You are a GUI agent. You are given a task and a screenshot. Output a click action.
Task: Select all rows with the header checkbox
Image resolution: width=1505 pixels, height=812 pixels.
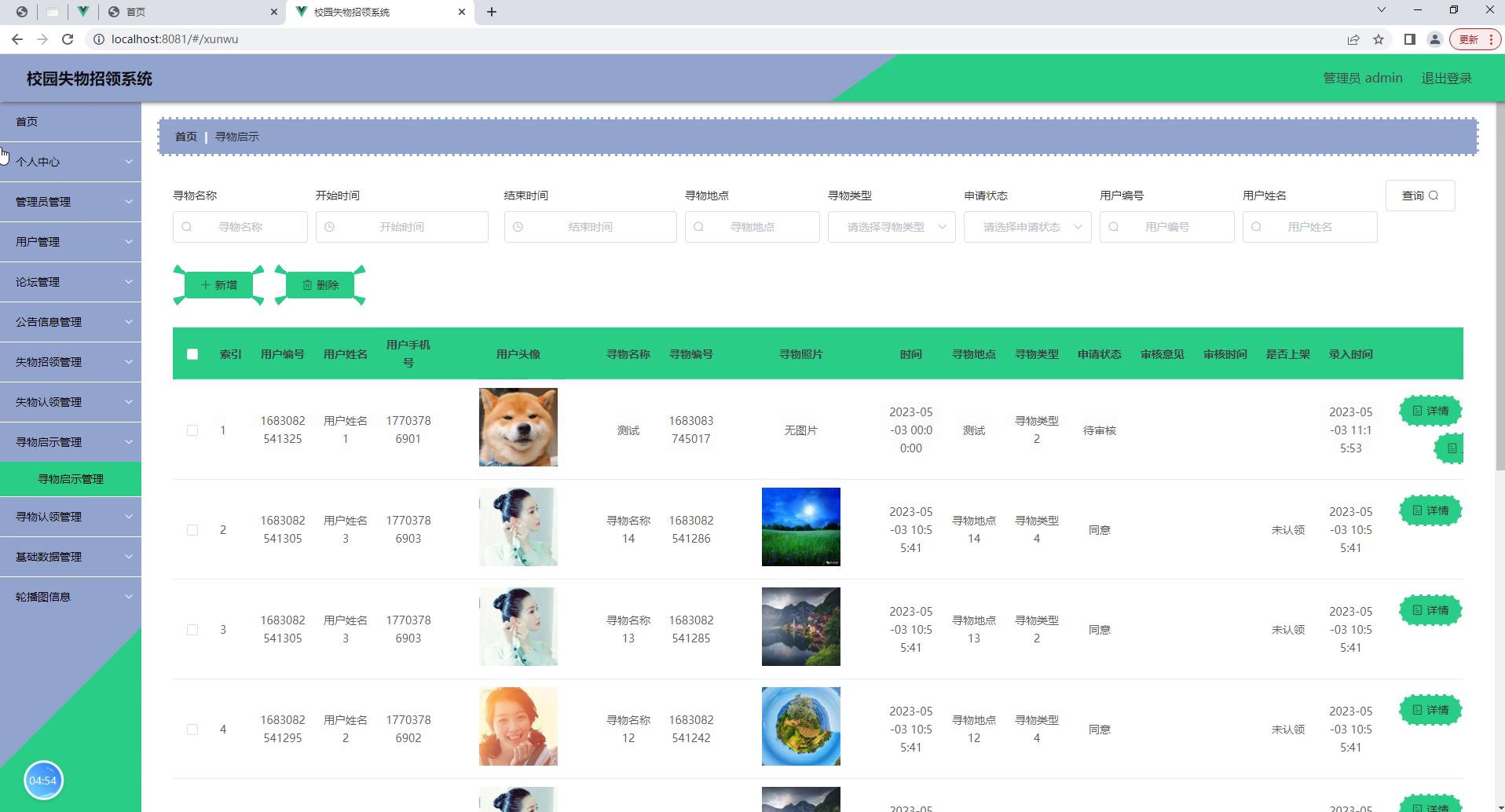192,354
